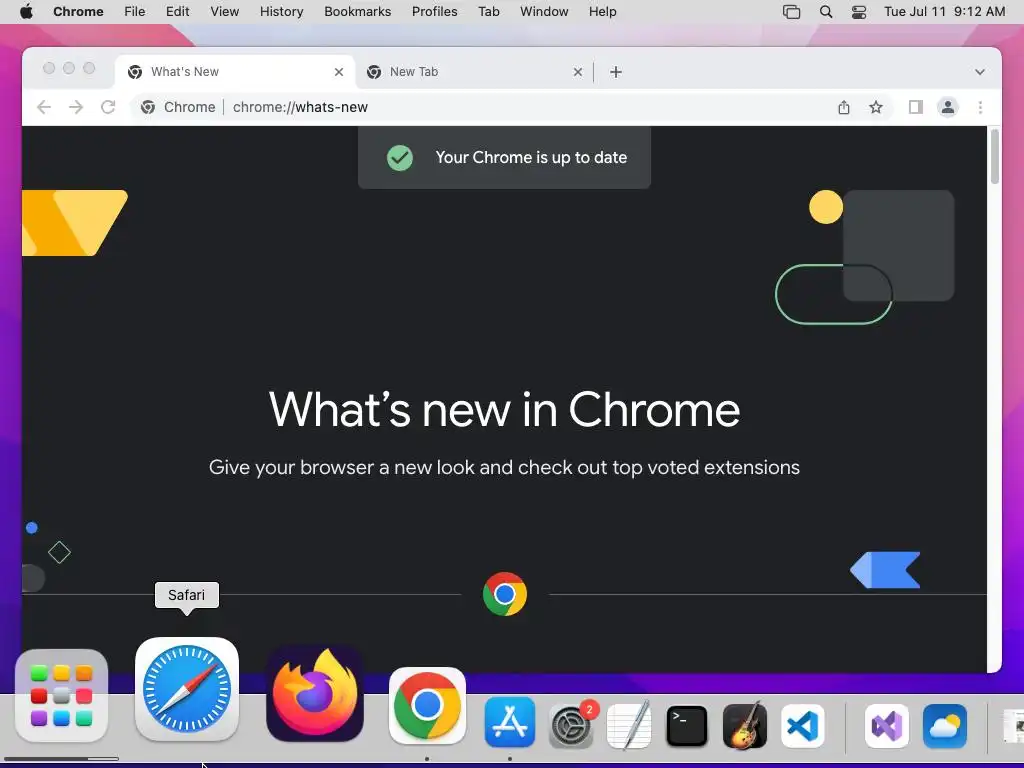Viewport: 1024px width, 768px height.
Task: Click the forward navigation arrow
Action: coord(76,107)
